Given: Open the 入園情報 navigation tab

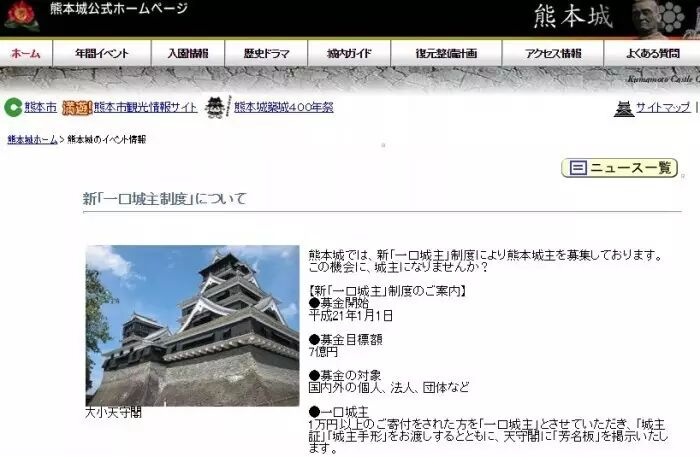Looking at the screenshot, I should coord(188,54).
